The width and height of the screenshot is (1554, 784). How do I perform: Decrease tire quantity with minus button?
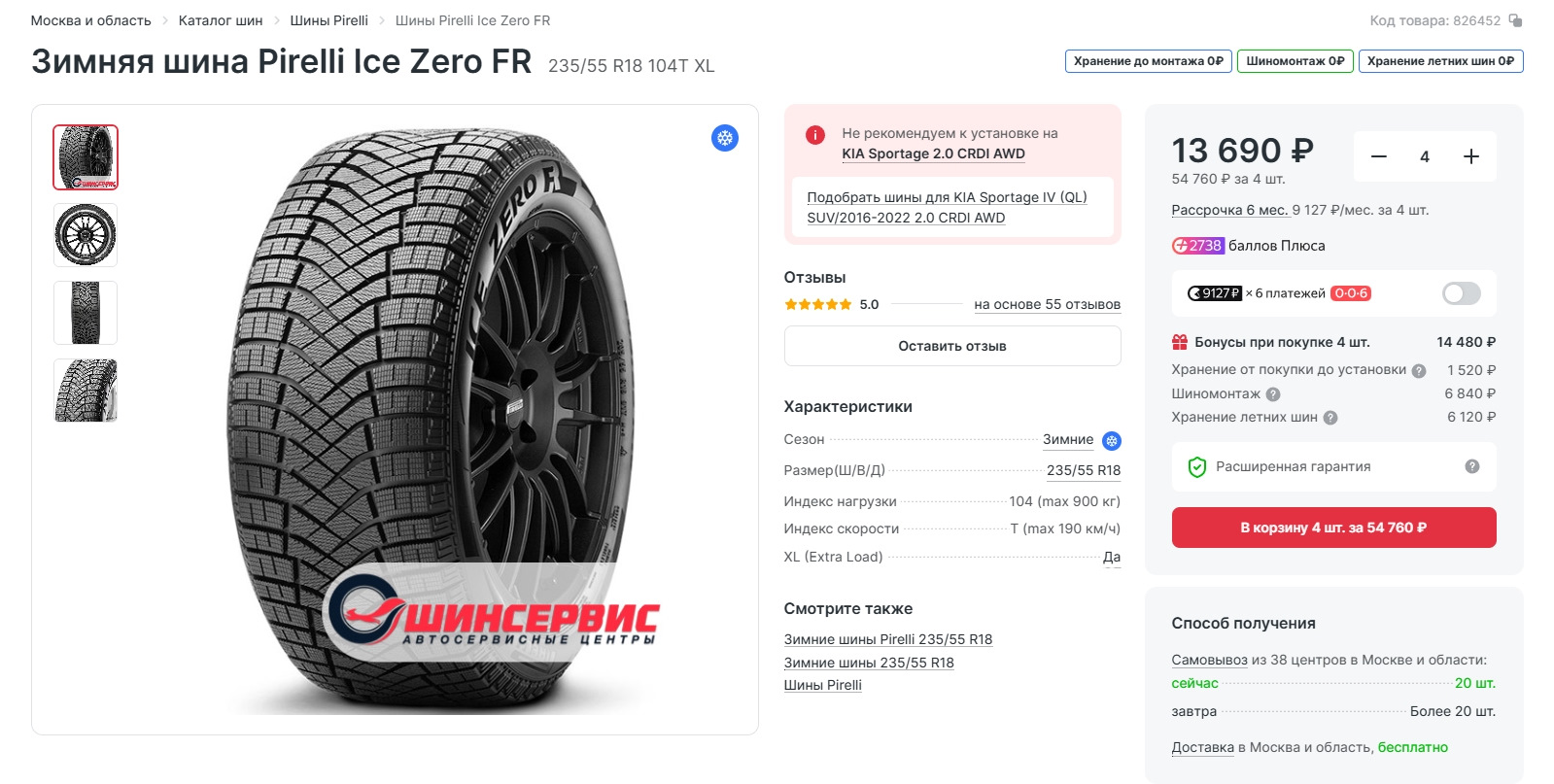click(x=1378, y=156)
